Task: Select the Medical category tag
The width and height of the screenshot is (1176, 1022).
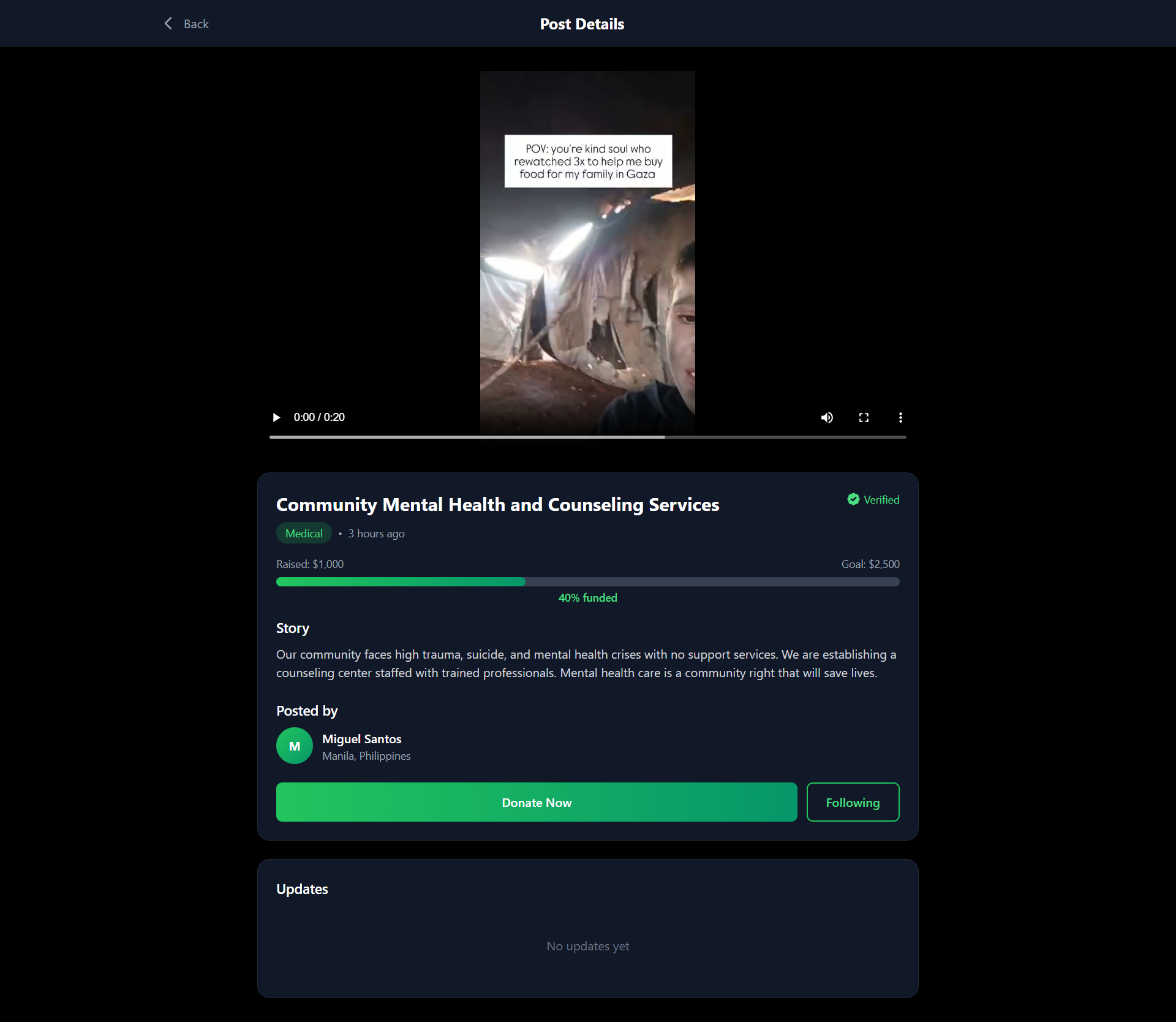Action: coord(304,533)
